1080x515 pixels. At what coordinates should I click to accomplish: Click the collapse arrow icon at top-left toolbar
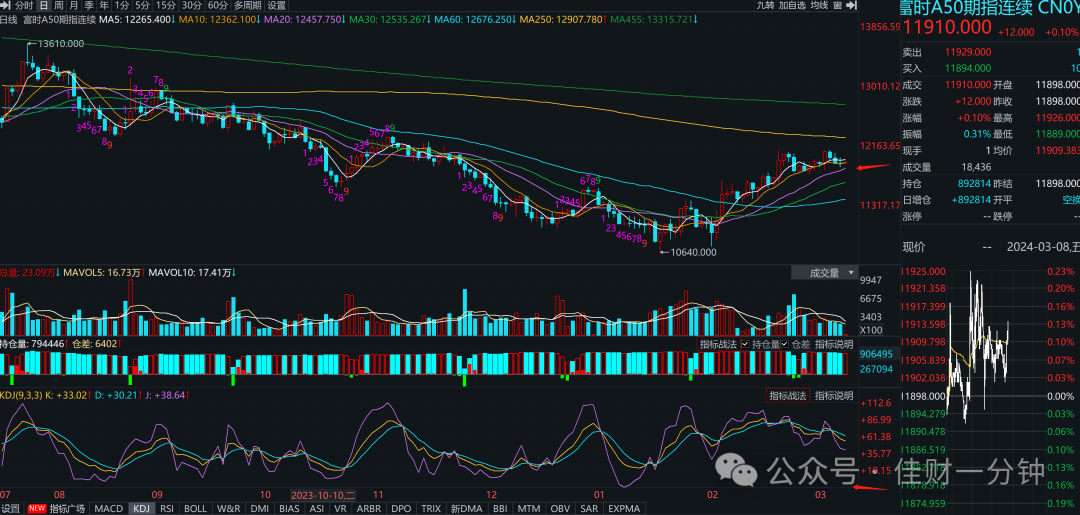click(6, 5)
